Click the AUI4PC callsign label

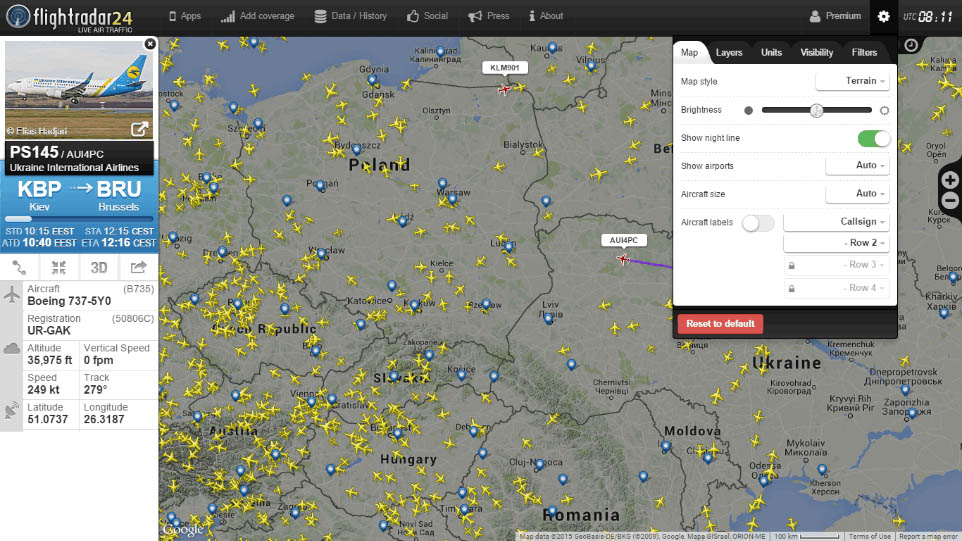[623, 240]
